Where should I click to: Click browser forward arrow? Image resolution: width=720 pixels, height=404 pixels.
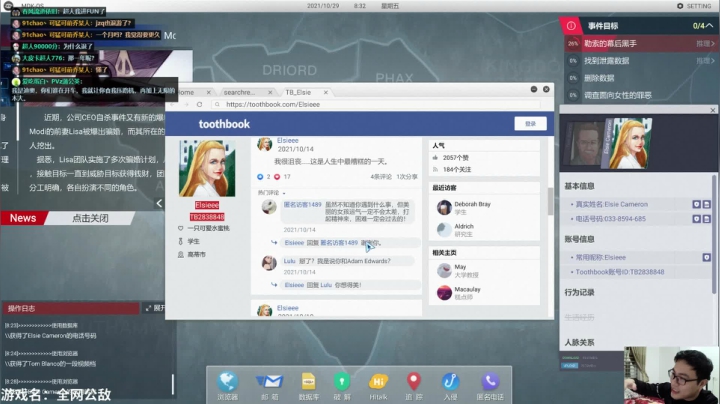point(186,104)
